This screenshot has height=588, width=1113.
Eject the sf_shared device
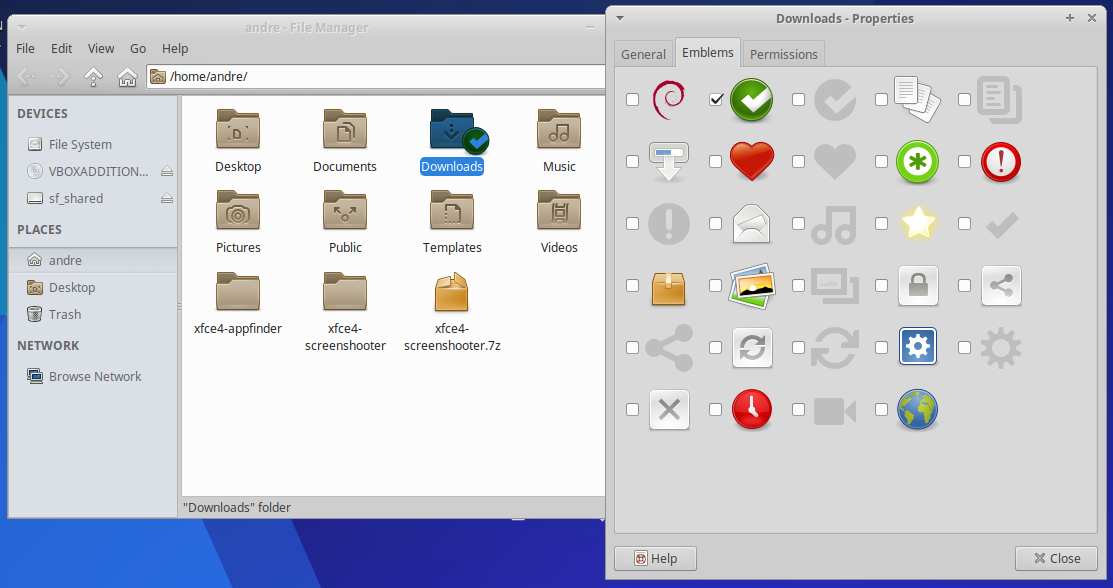pos(167,199)
